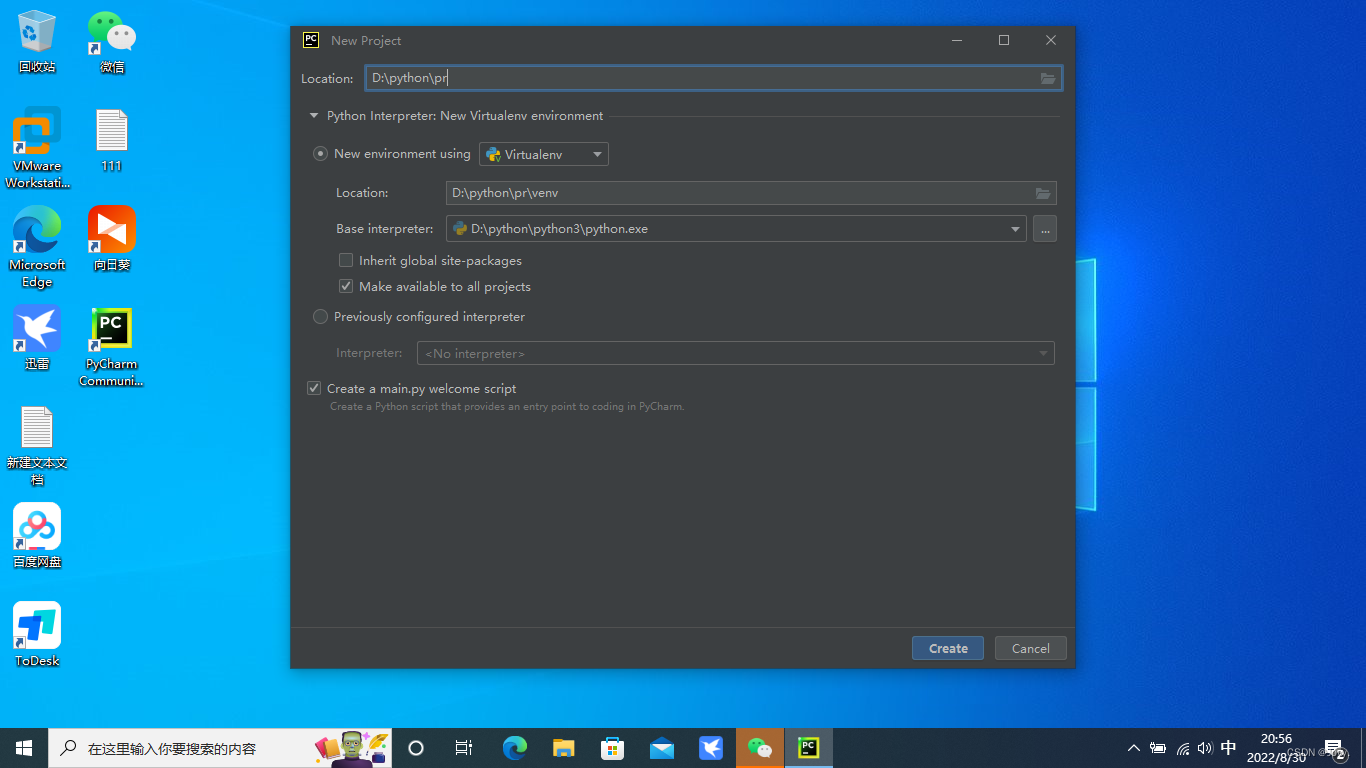Open File Explorer from the taskbar
Viewport: 1366px width, 768px height.
point(564,748)
